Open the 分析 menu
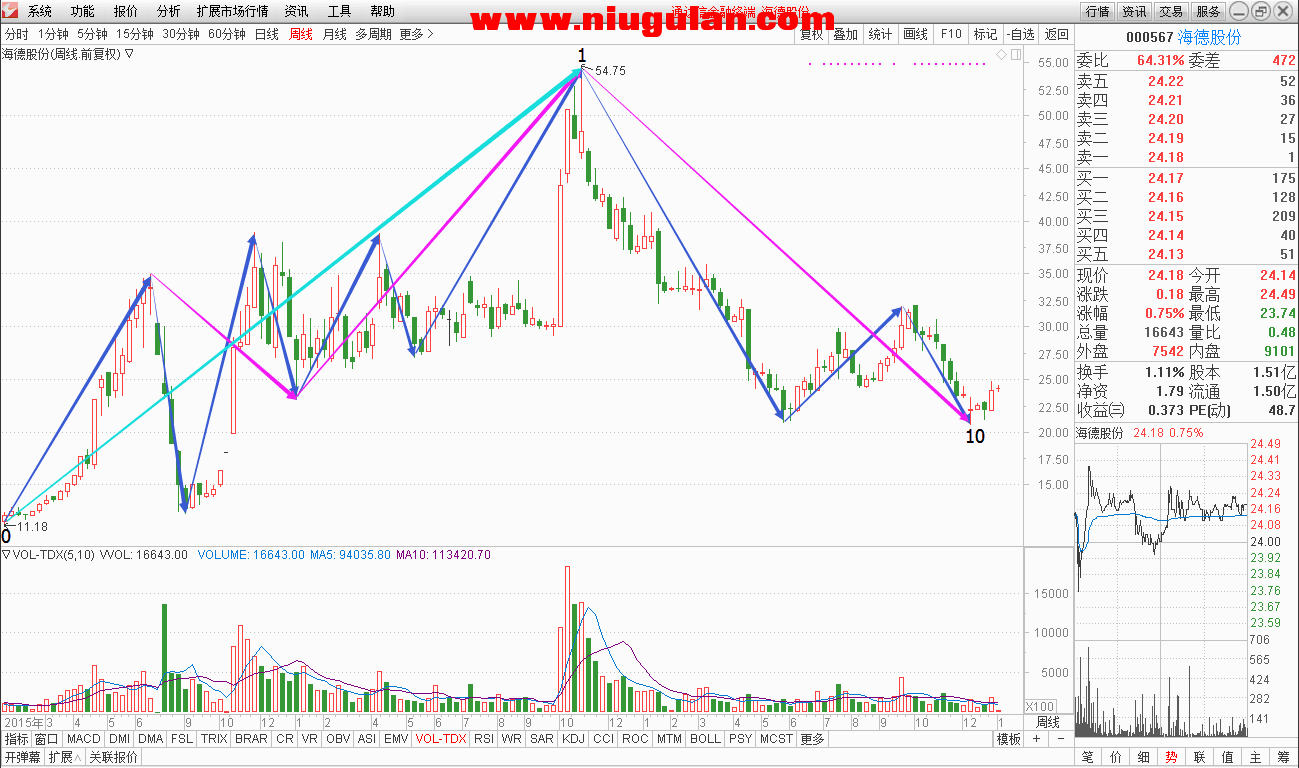 pos(169,11)
